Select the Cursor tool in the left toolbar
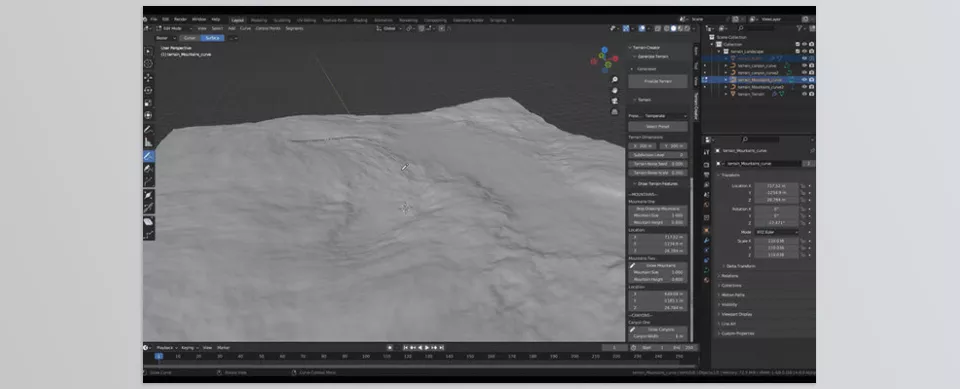 click(148, 64)
